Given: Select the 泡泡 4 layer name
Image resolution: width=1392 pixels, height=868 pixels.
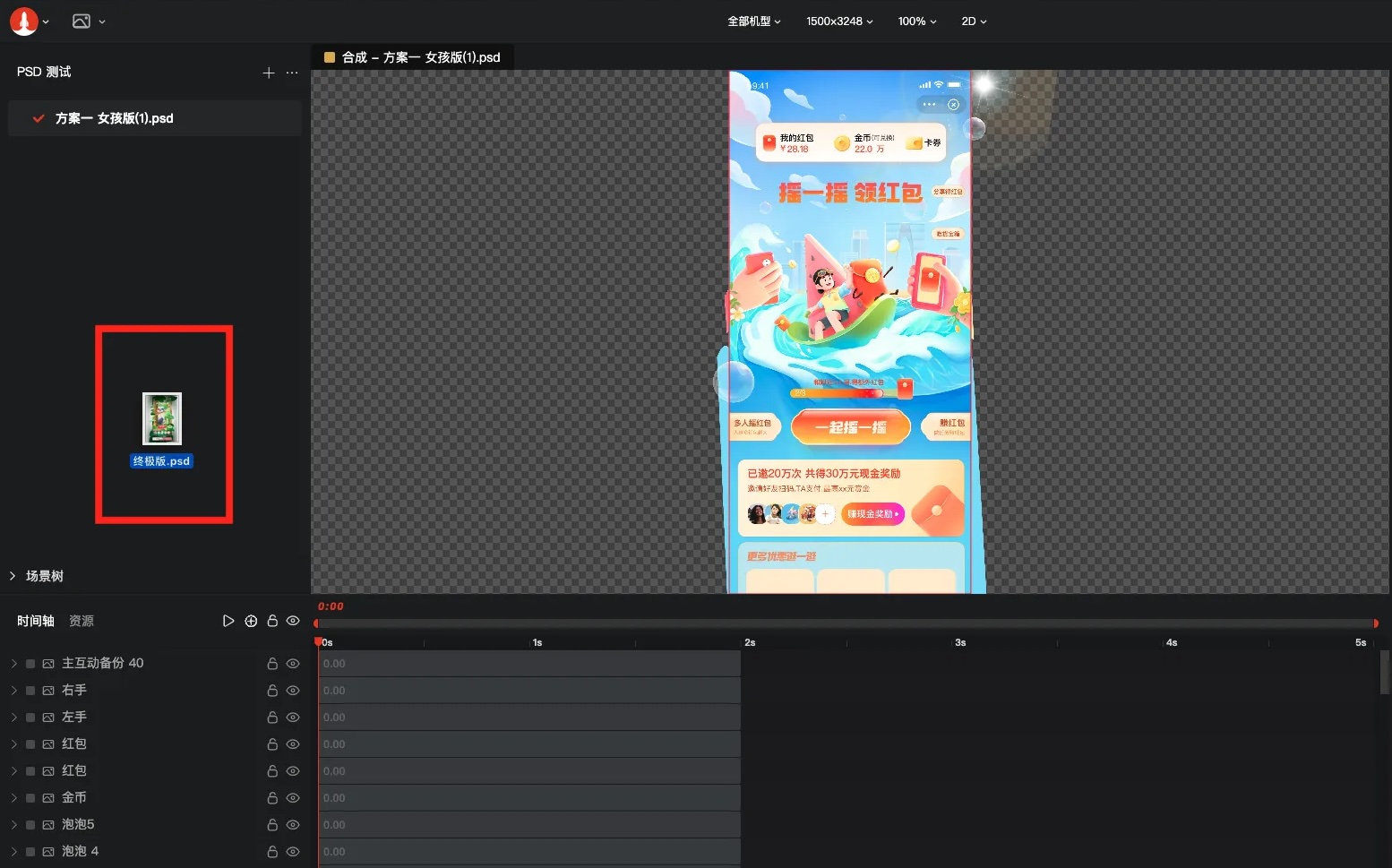Looking at the screenshot, I should (80, 852).
